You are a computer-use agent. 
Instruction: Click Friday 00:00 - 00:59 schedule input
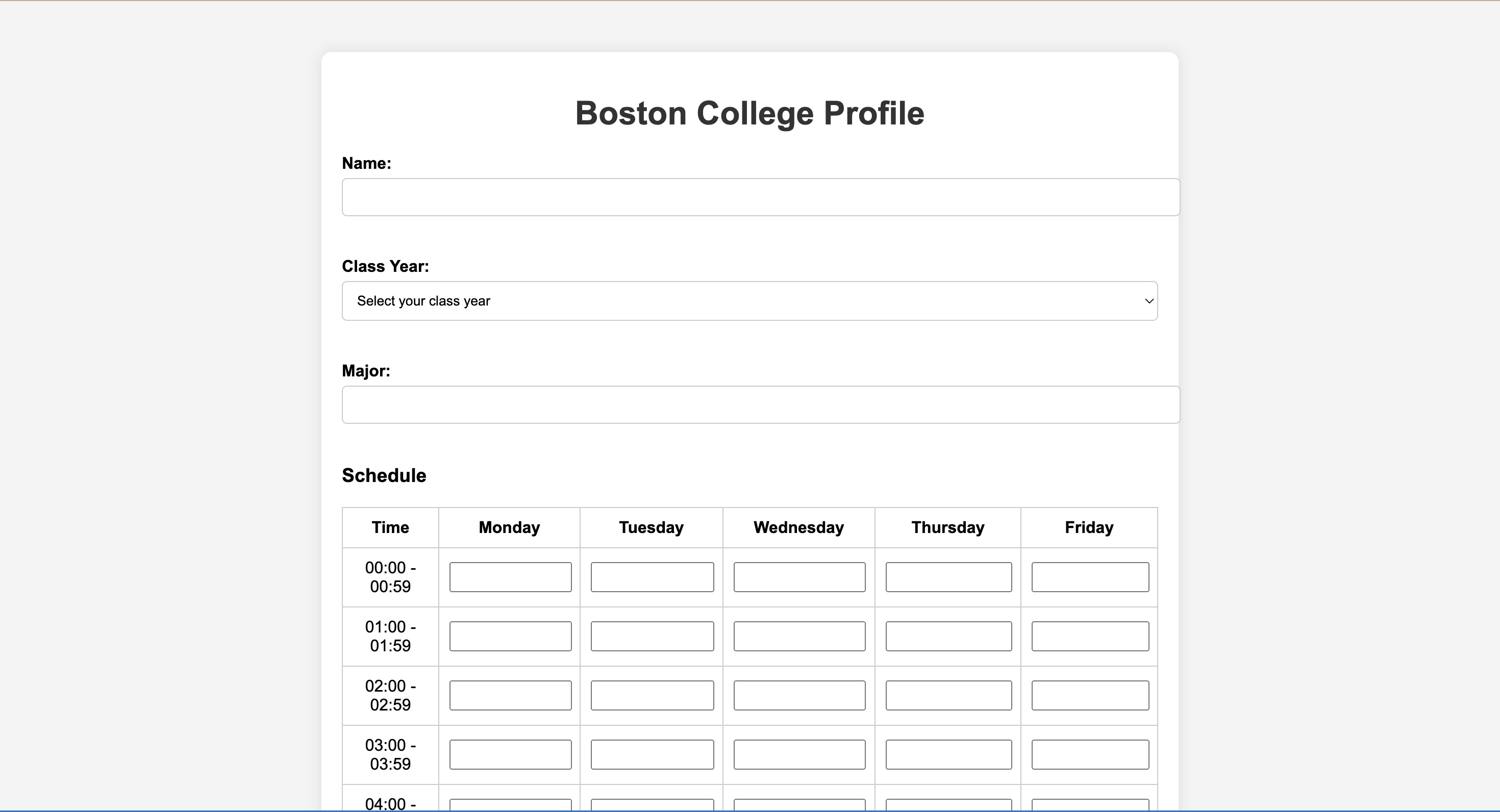click(1089, 577)
